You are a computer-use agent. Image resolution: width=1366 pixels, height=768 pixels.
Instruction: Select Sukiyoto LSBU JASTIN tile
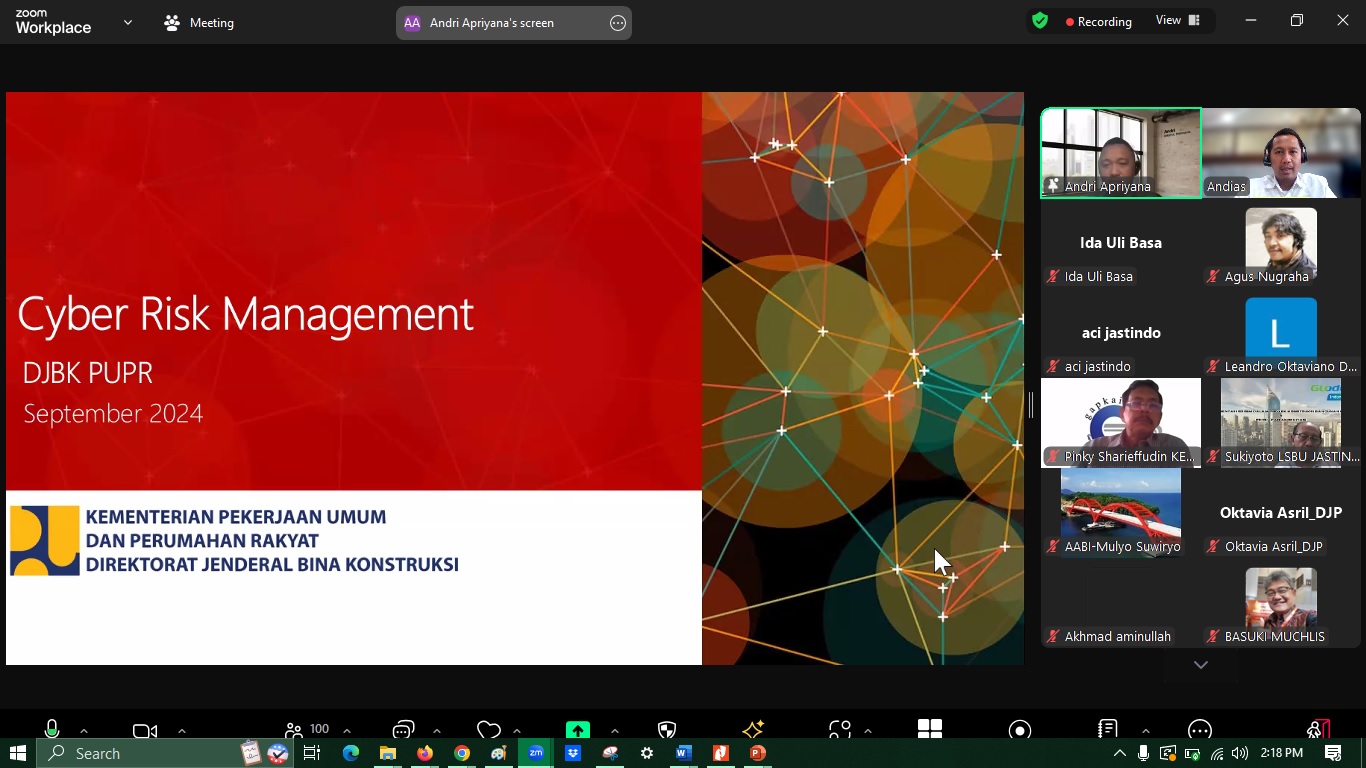1281,423
